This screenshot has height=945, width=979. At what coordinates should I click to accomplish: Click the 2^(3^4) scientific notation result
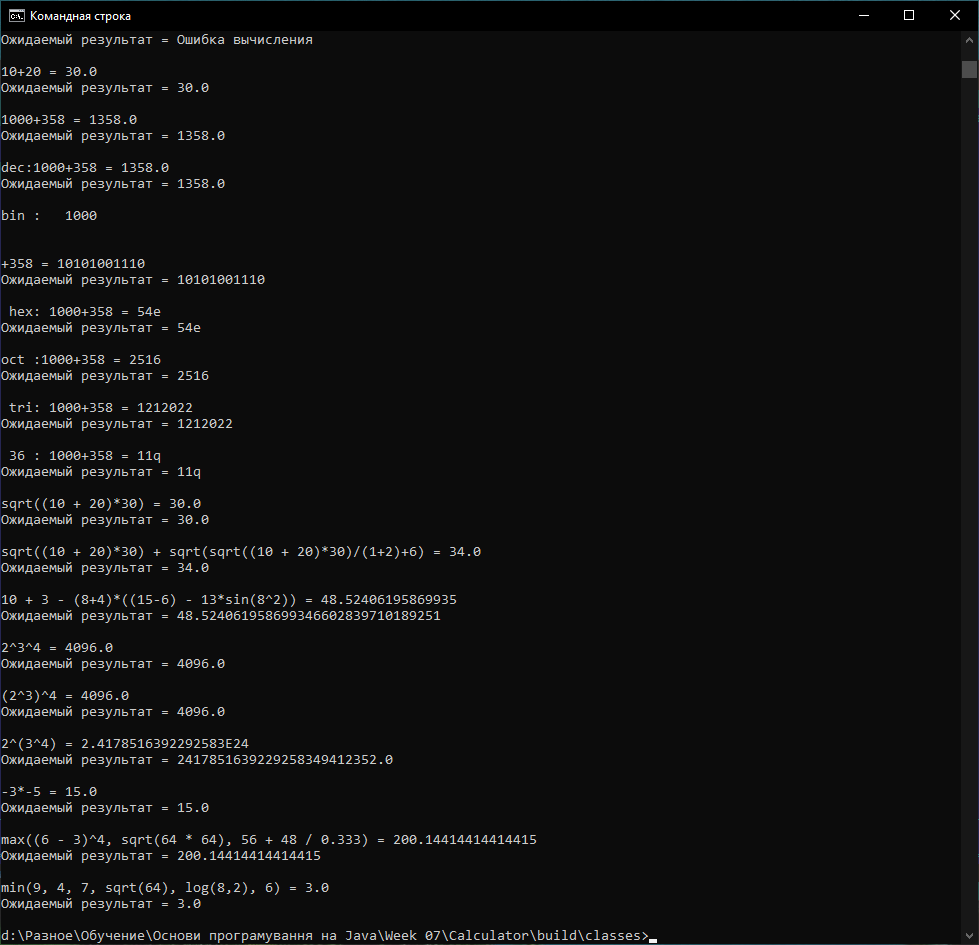tap(126, 743)
